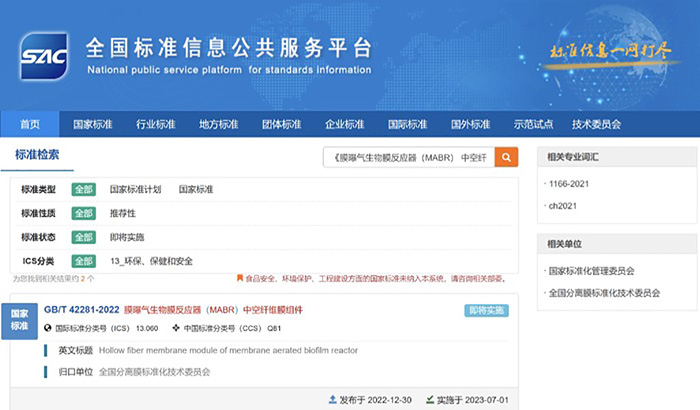The image size is (700, 410).
Task: Open the 团体标准 navigation menu
Action: (282, 124)
